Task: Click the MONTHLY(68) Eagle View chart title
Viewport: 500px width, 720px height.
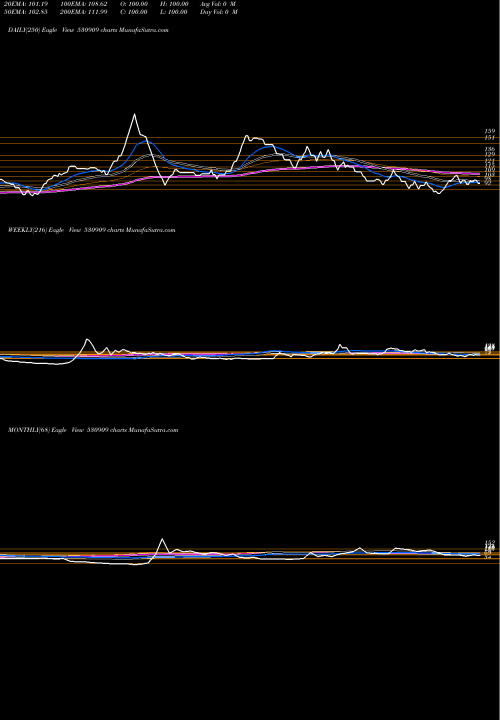Action: (x=93, y=430)
